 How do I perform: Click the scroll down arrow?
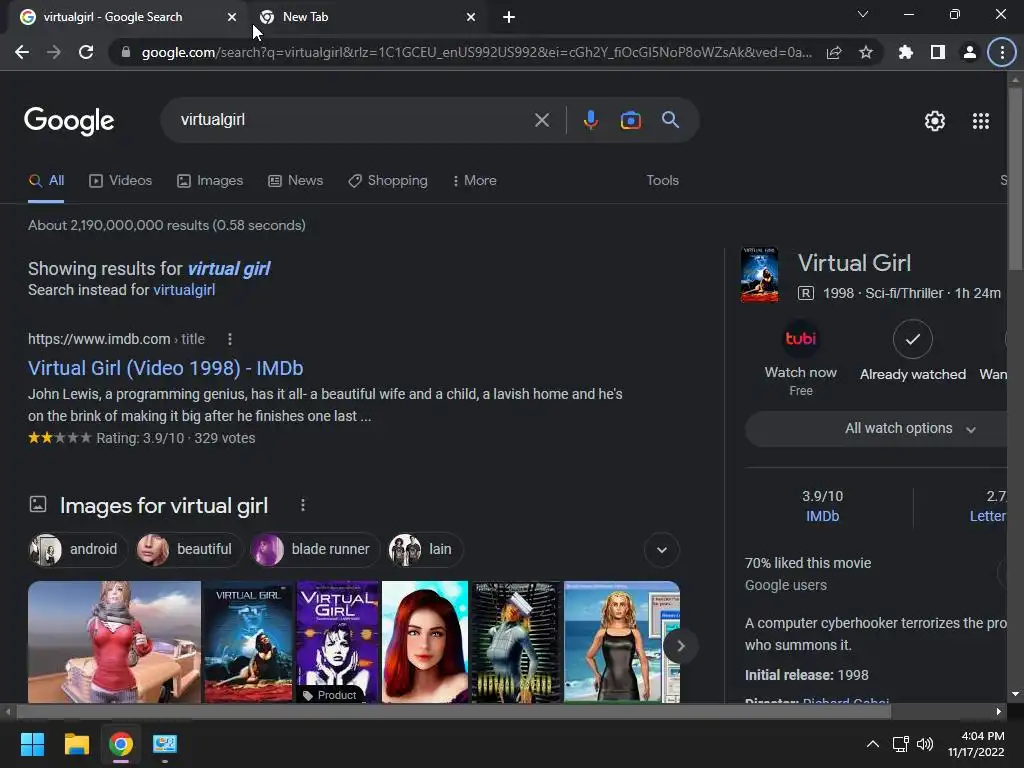click(x=1015, y=694)
